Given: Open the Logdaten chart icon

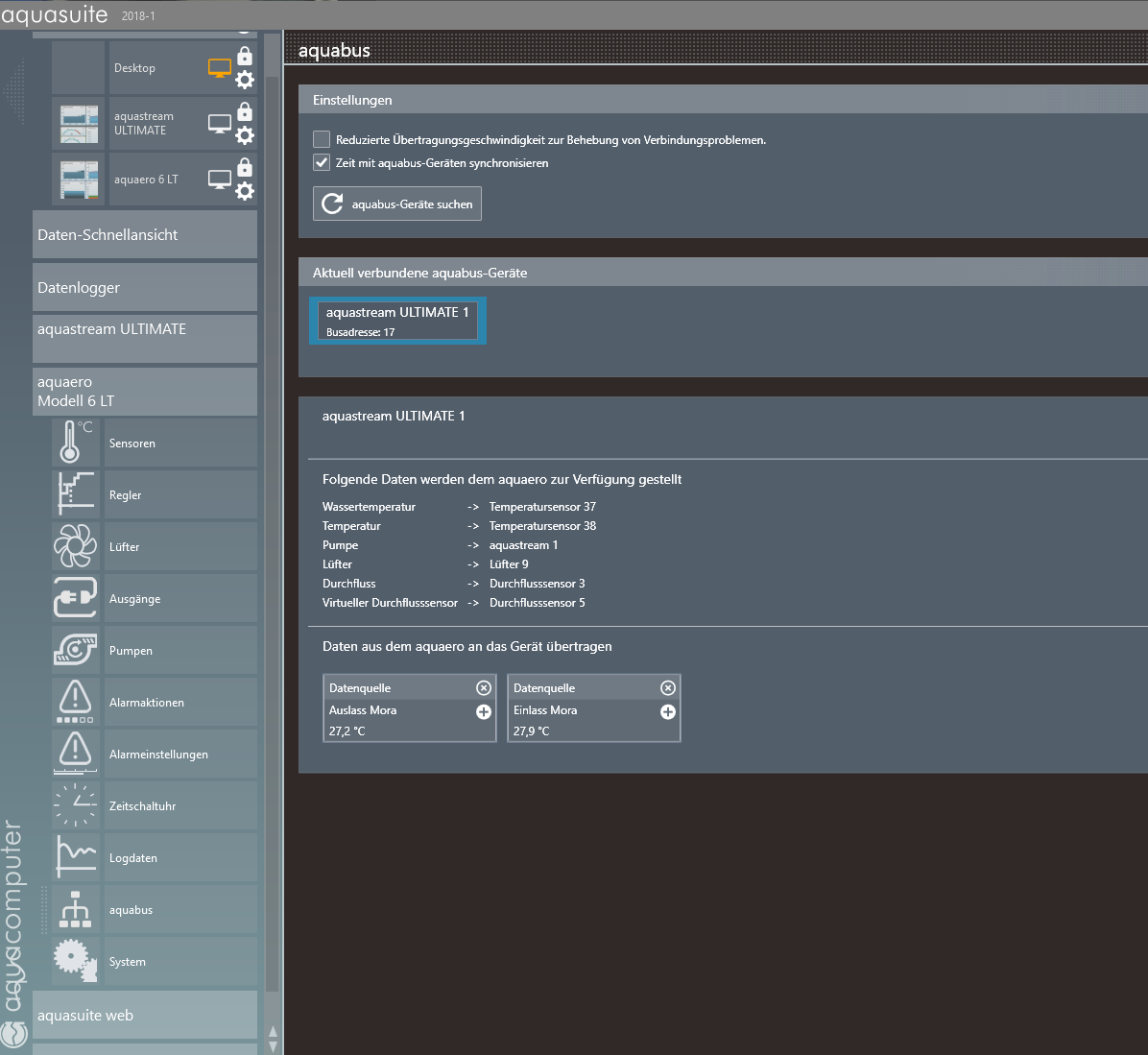Looking at the screenshot, I should click(76, 857).
